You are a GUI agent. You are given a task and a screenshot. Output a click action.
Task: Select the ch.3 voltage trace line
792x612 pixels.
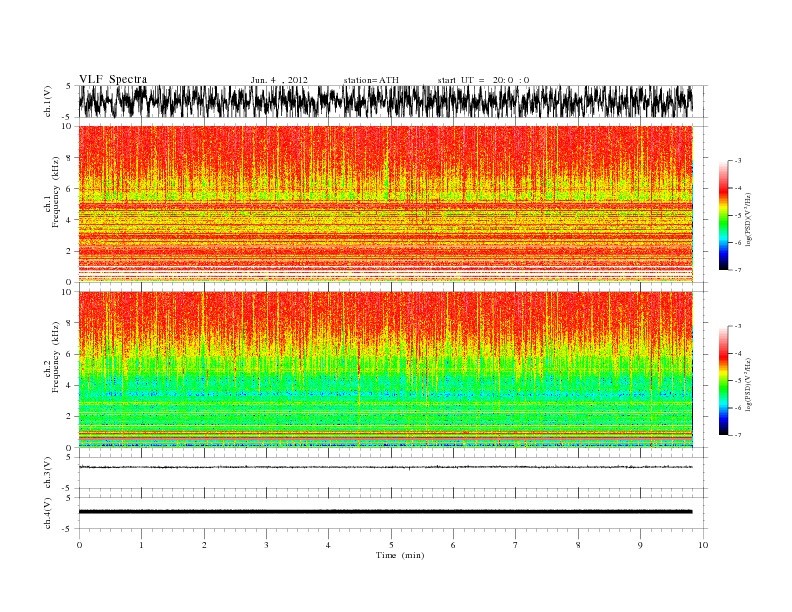tap(385, 467)
